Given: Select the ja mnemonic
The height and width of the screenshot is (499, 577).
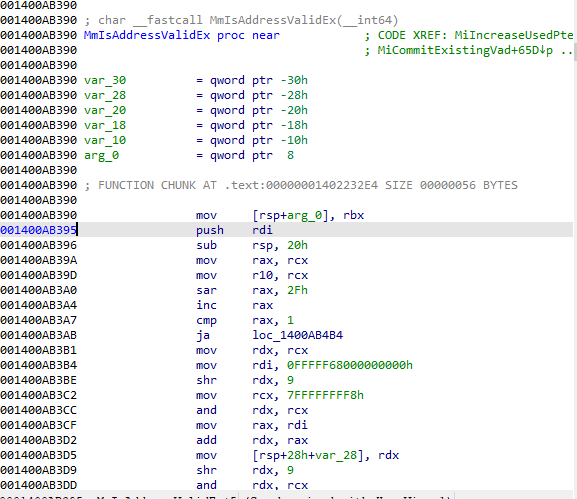Looking at the screenshot, I should [203, 336].
